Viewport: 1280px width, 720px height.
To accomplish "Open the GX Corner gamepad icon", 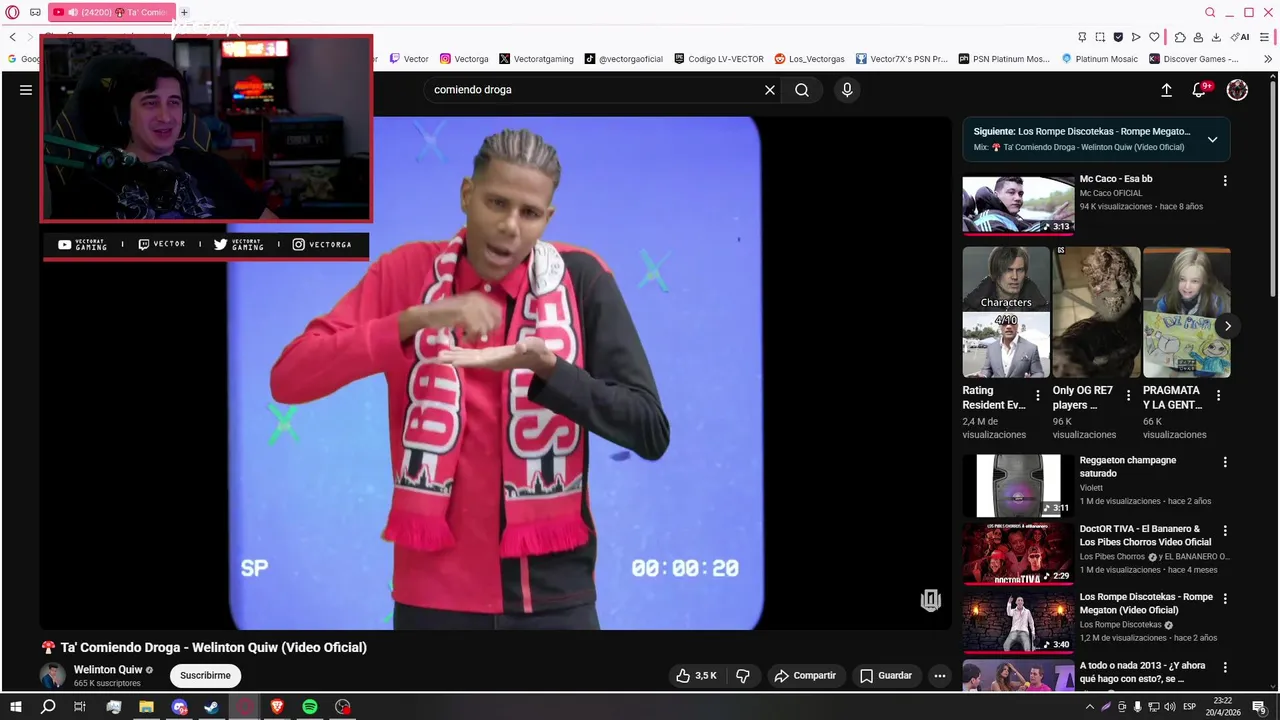I will pos(35,12).
